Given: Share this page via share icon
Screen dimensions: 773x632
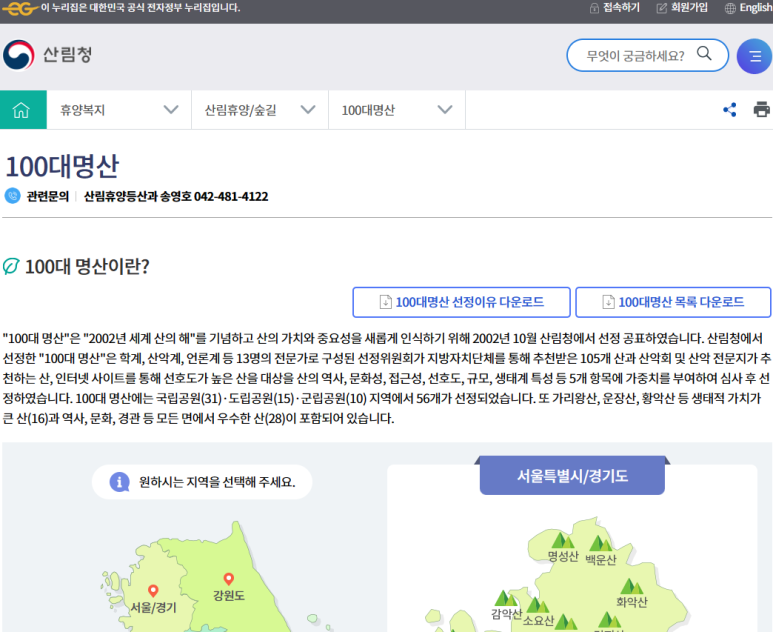Looking at the screenshot, I should click(x=730, y=109).
